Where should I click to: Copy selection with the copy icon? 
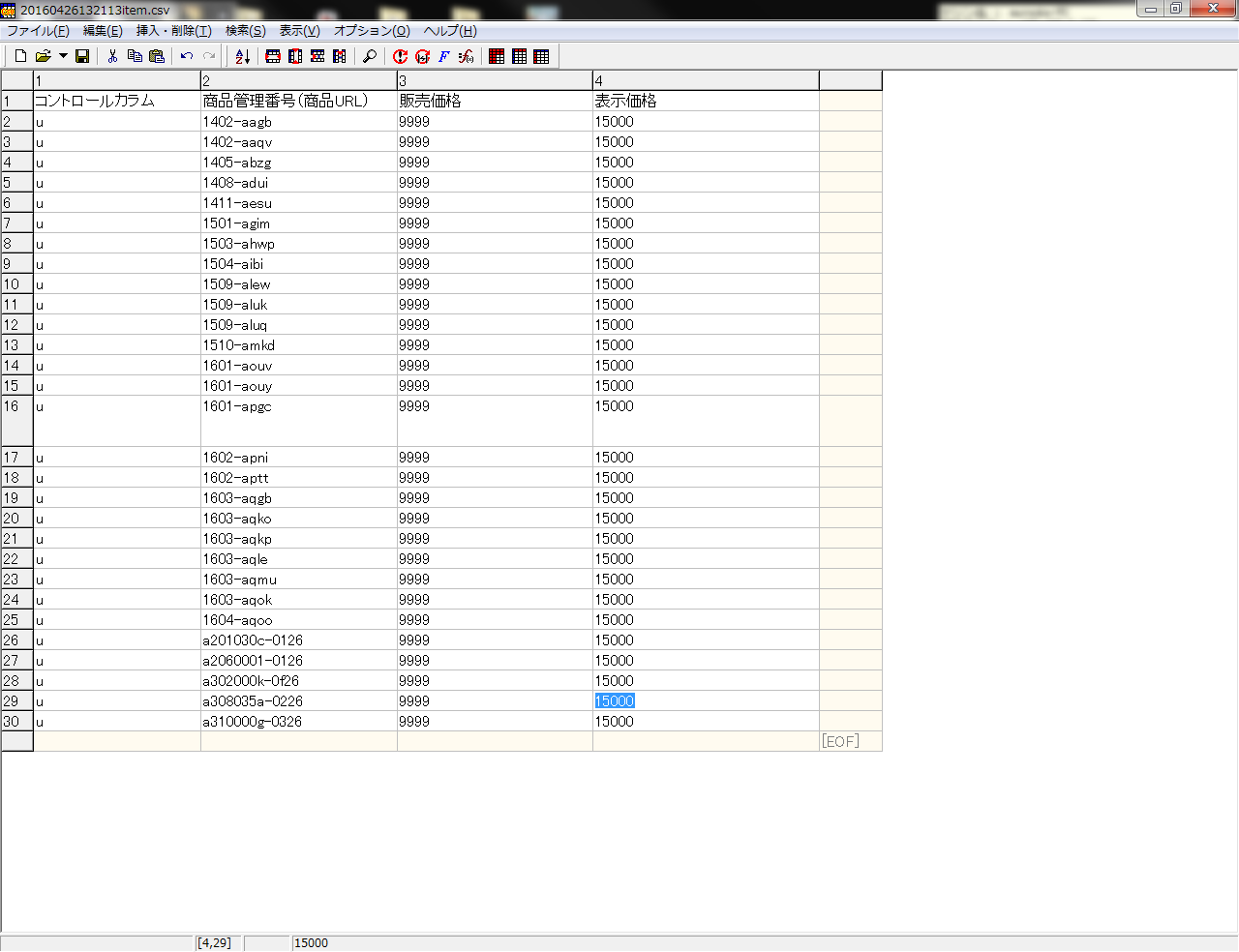(135, 56)
